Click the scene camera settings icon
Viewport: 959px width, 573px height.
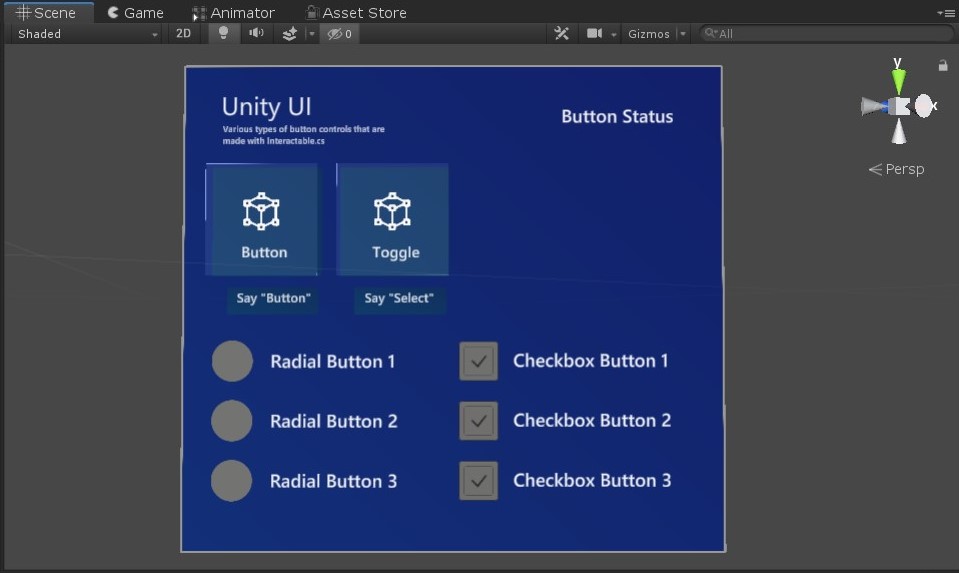[594, 34]
